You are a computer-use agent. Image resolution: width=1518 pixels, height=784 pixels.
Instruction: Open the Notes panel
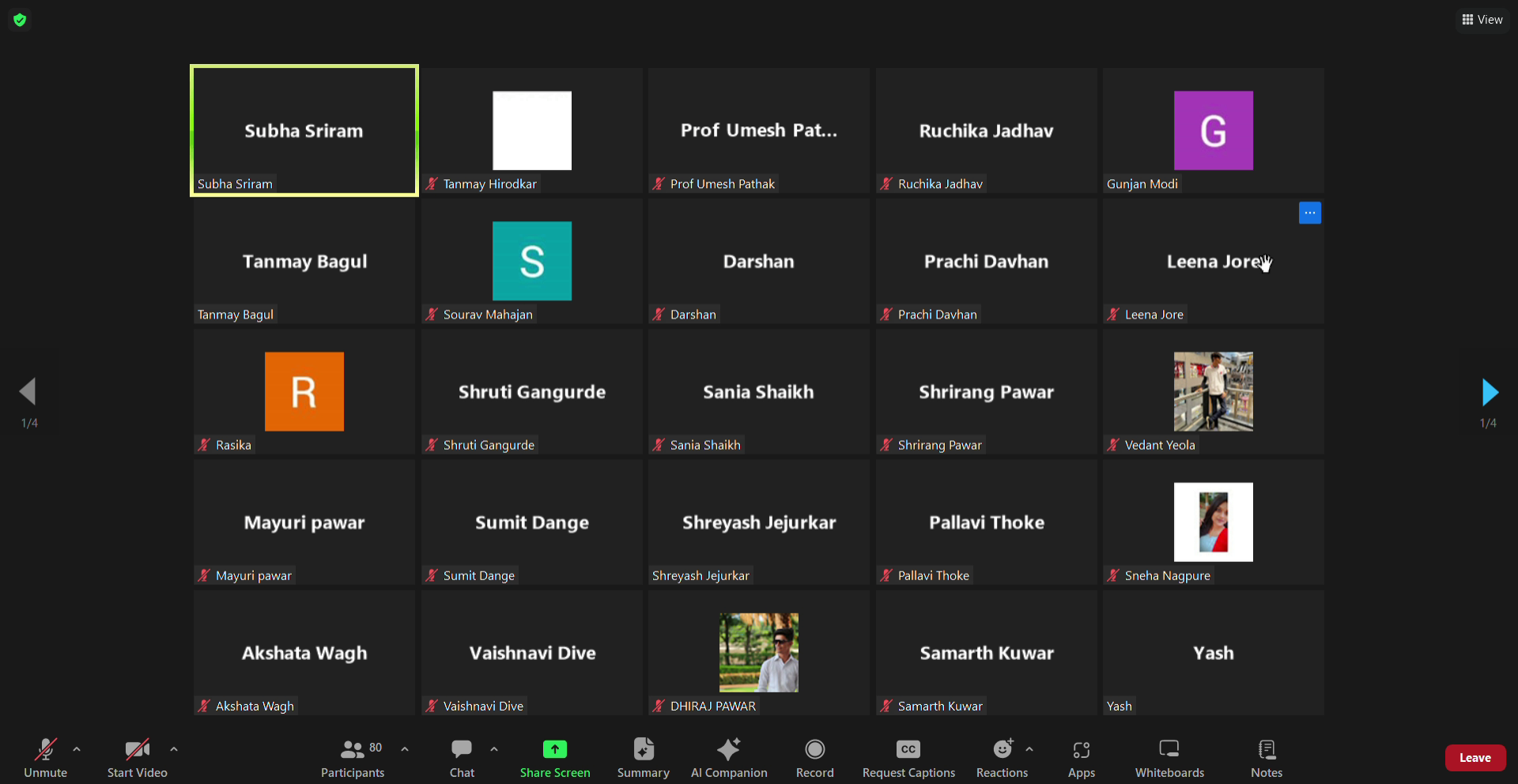coord(1266,758)
